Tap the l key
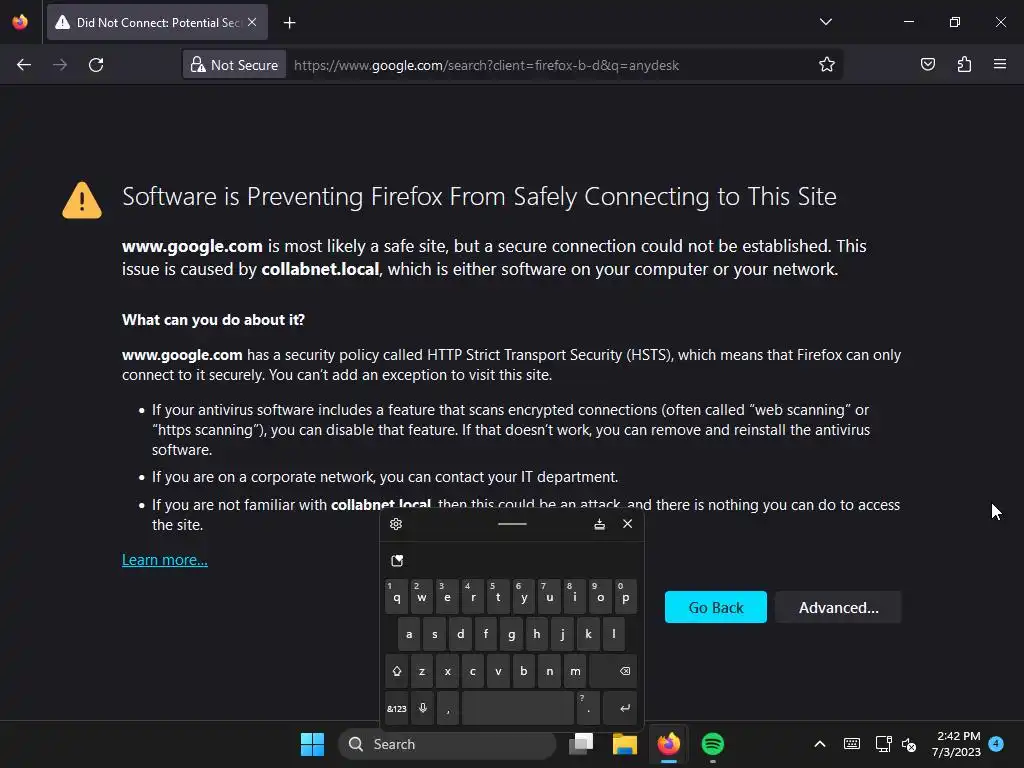1024x768 pixels. click(x=613, y=633)
